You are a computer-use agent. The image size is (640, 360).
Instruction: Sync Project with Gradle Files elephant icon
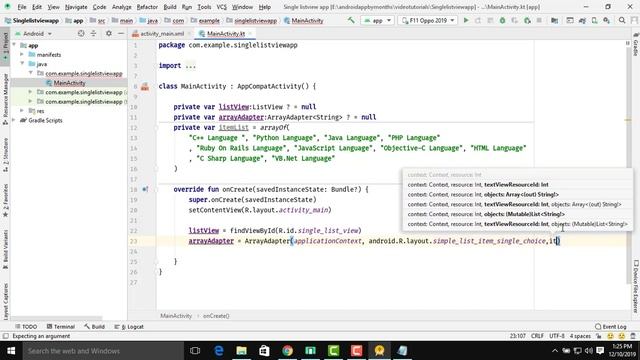click(582, 20)
